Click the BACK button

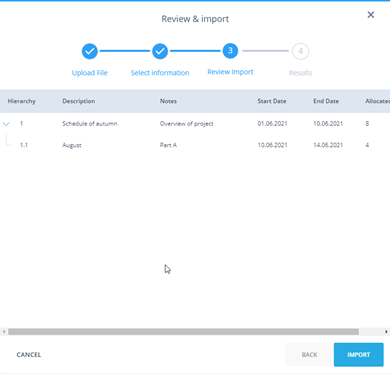(309, 355)
